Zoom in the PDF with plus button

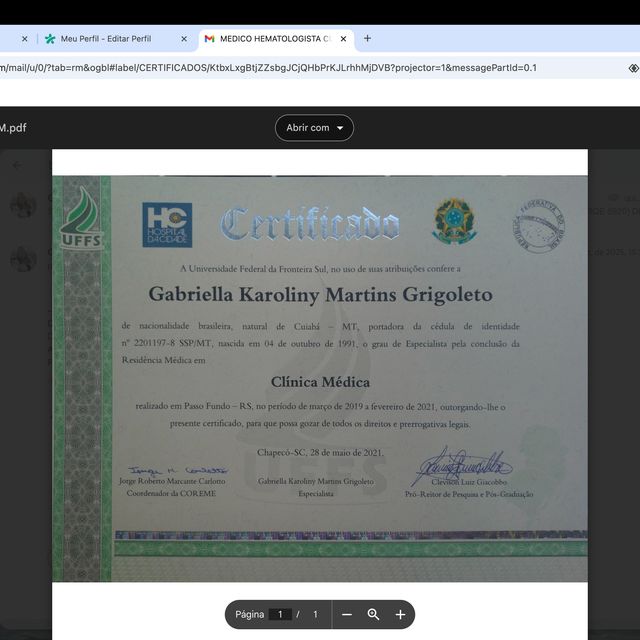coord(400,614)
